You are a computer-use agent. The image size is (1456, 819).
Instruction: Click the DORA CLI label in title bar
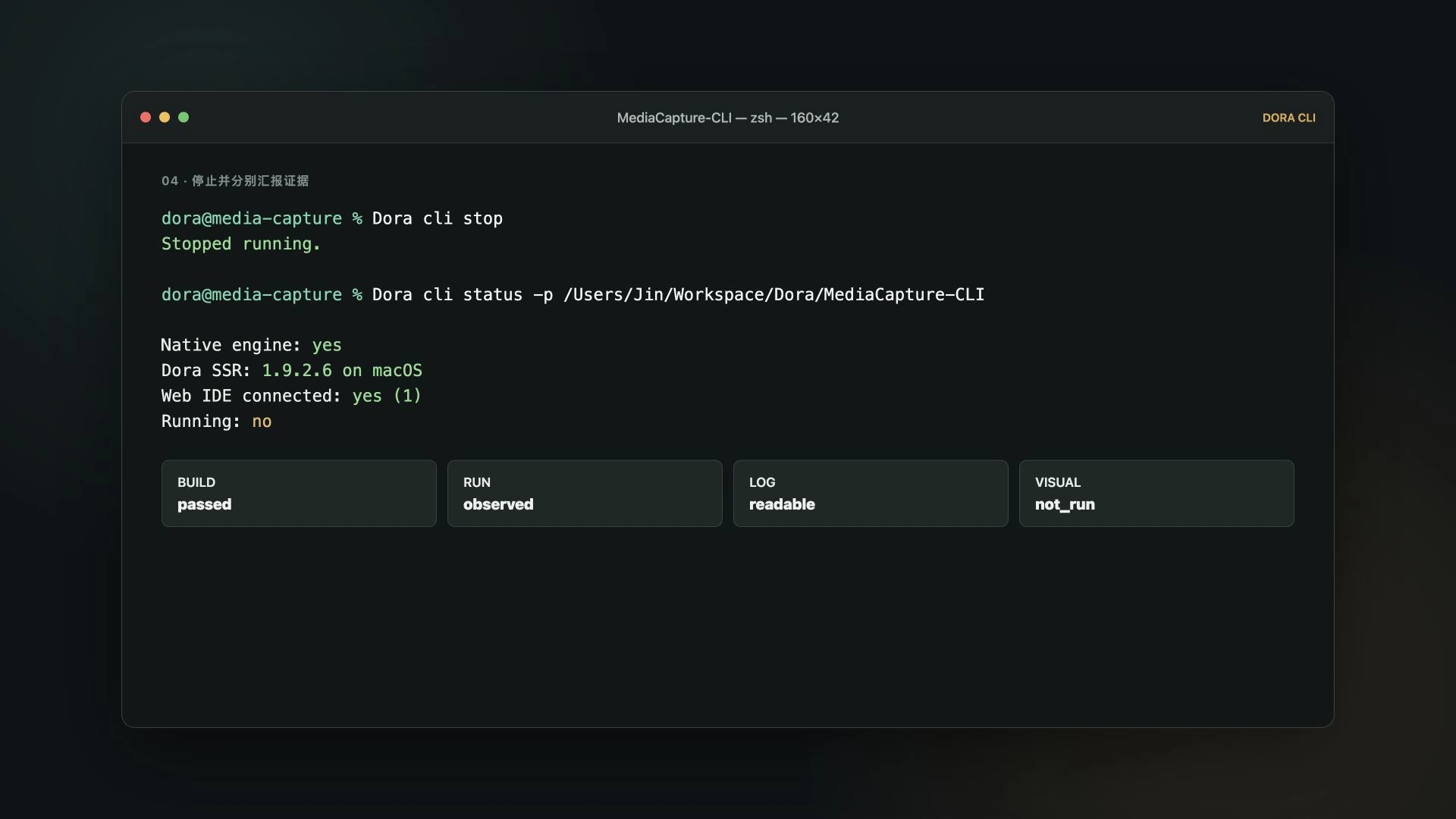point(1288,118)
